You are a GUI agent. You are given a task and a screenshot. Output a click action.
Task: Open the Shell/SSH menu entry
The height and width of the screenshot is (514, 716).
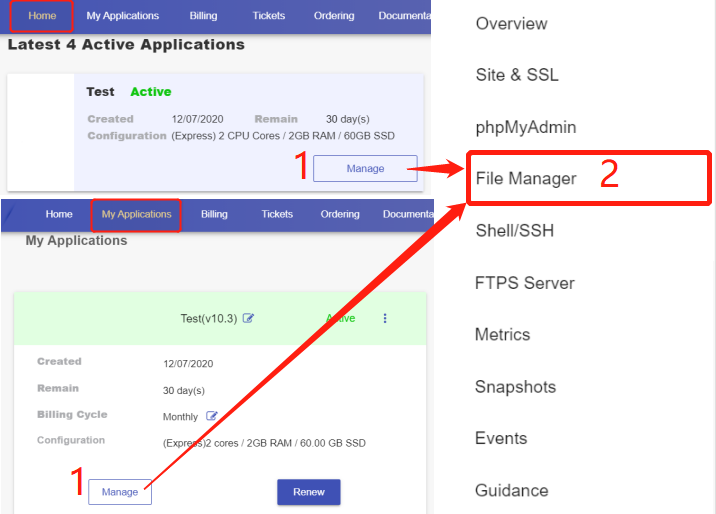pos(514,231)
